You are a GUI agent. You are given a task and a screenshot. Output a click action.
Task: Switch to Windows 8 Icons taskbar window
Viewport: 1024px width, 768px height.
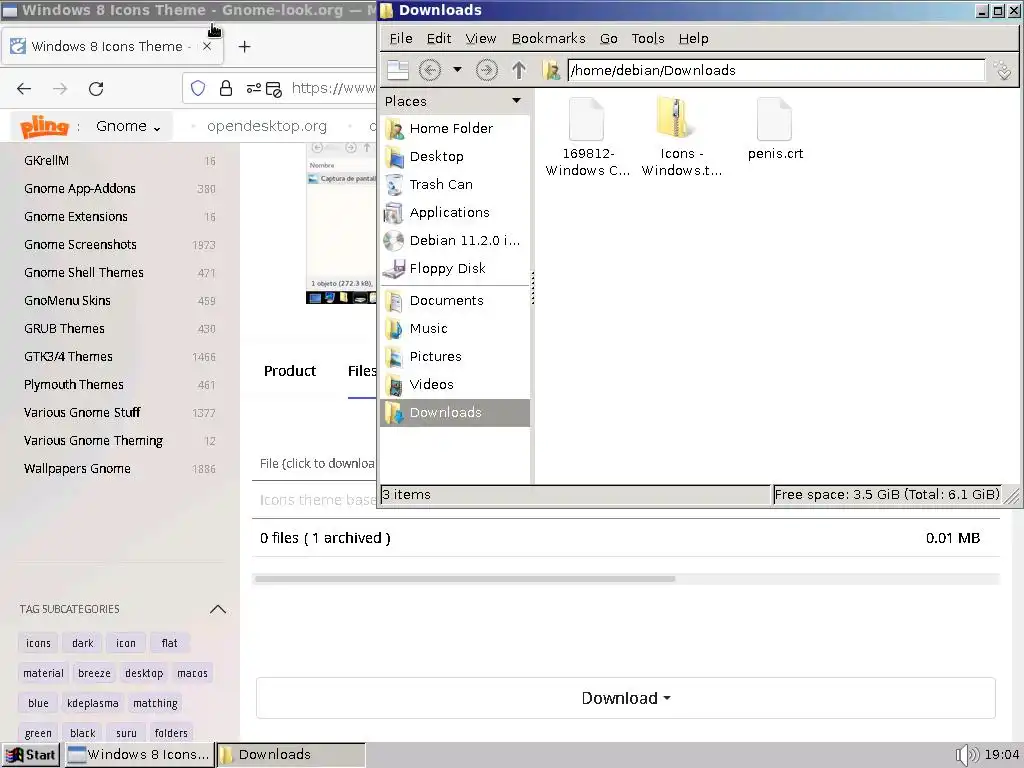tap(139, 755)
